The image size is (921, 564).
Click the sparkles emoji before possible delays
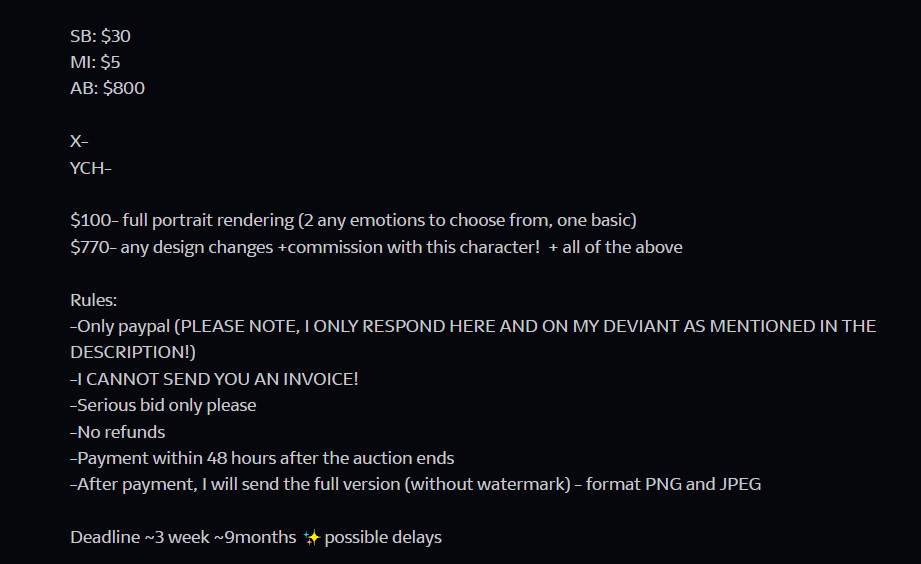pos(311,538)
